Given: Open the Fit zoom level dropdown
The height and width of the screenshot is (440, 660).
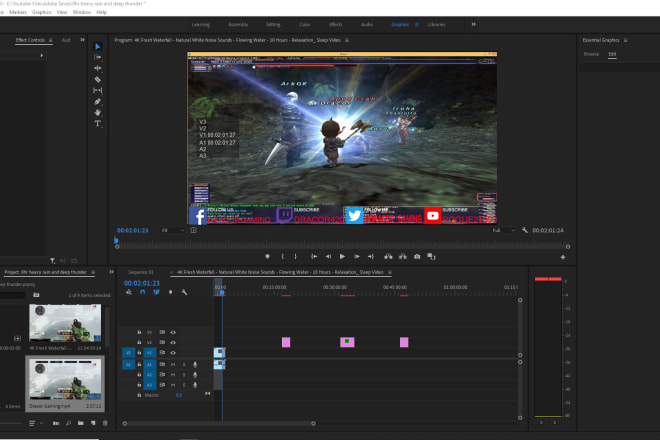Looking at the screenshot, I should (173, 230).
